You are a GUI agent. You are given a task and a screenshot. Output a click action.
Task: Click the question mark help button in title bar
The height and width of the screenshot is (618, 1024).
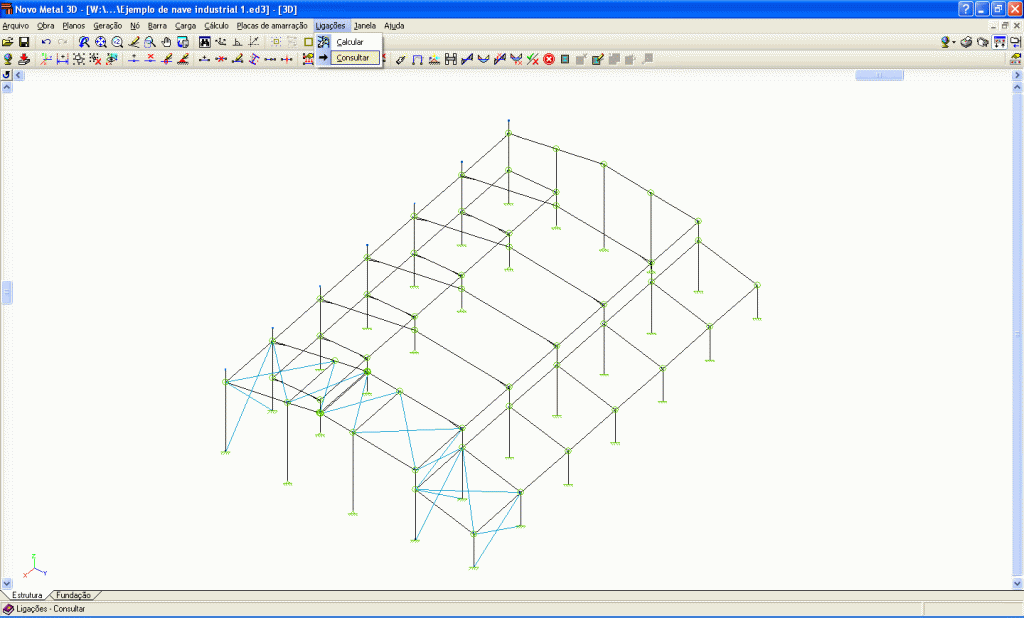pos(966,8)
